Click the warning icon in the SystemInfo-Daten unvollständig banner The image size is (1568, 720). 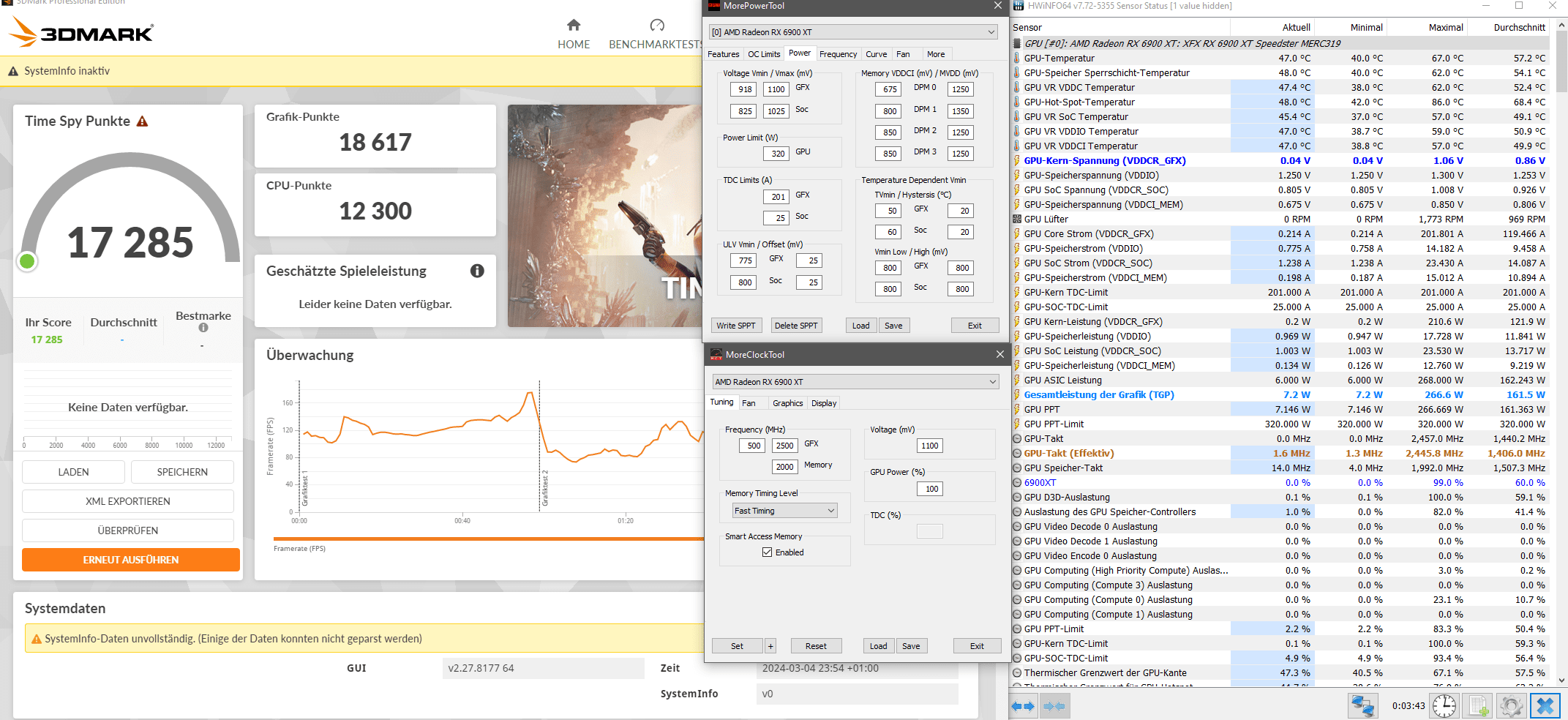click(x=36, y=639)
